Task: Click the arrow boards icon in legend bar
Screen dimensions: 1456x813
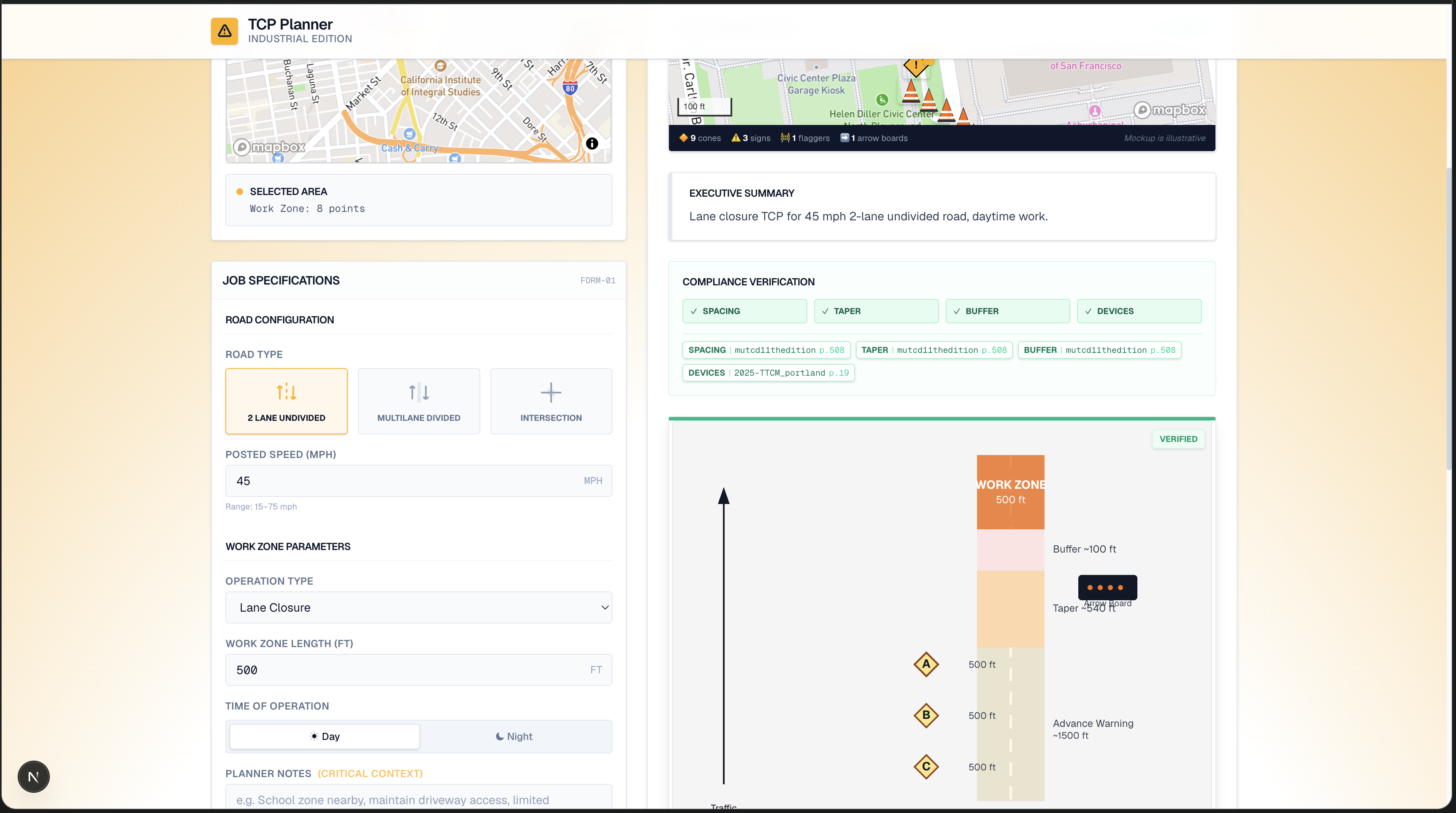Action: pyautogui.click(x=844, y=137)
